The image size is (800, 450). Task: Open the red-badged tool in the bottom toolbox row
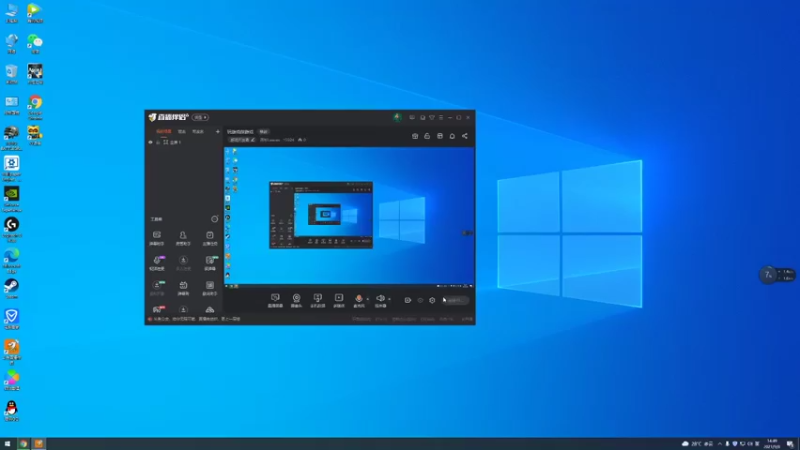click(158, 309)
